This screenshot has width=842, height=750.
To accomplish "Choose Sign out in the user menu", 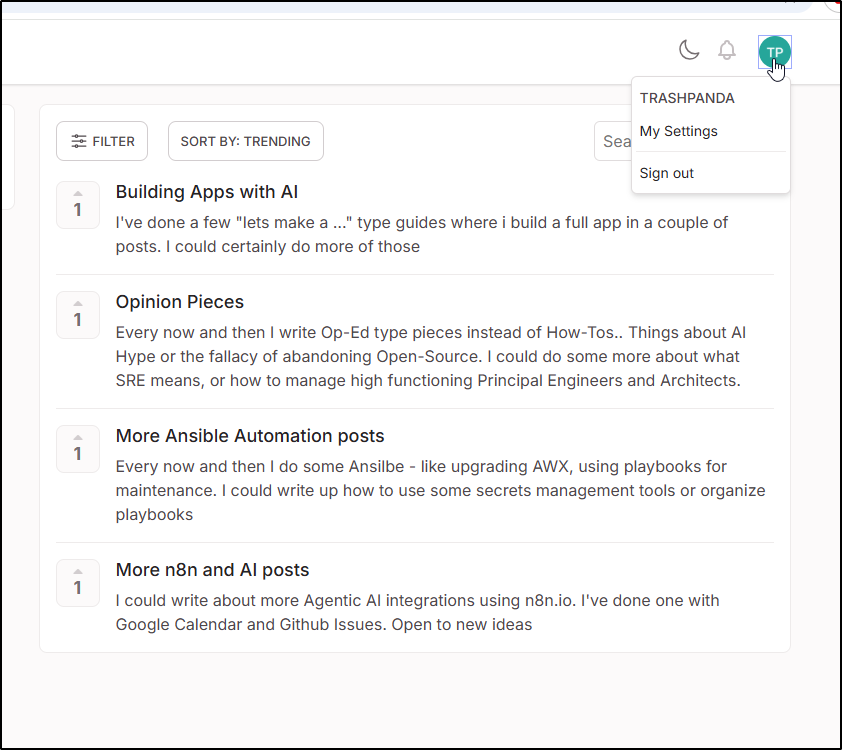I will pyautogui.click(x=666, y=173).
